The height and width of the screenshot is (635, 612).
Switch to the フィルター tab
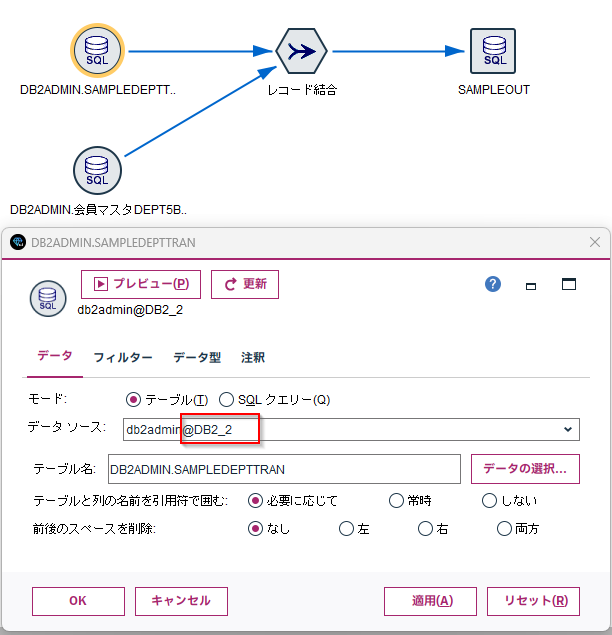point(123,357)
